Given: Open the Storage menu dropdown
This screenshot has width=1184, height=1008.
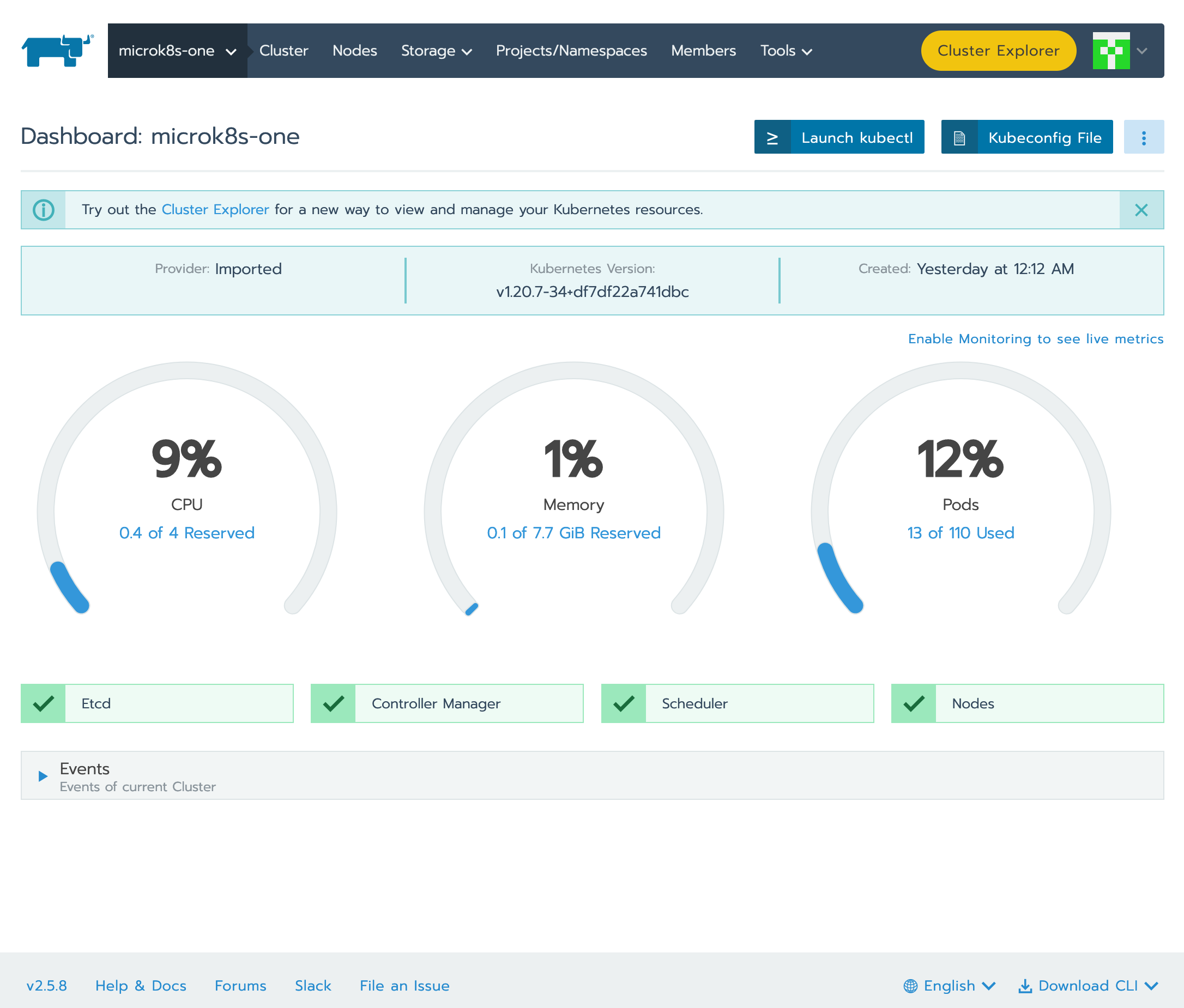Looking at the screenshot, I should tap(436, 51).
